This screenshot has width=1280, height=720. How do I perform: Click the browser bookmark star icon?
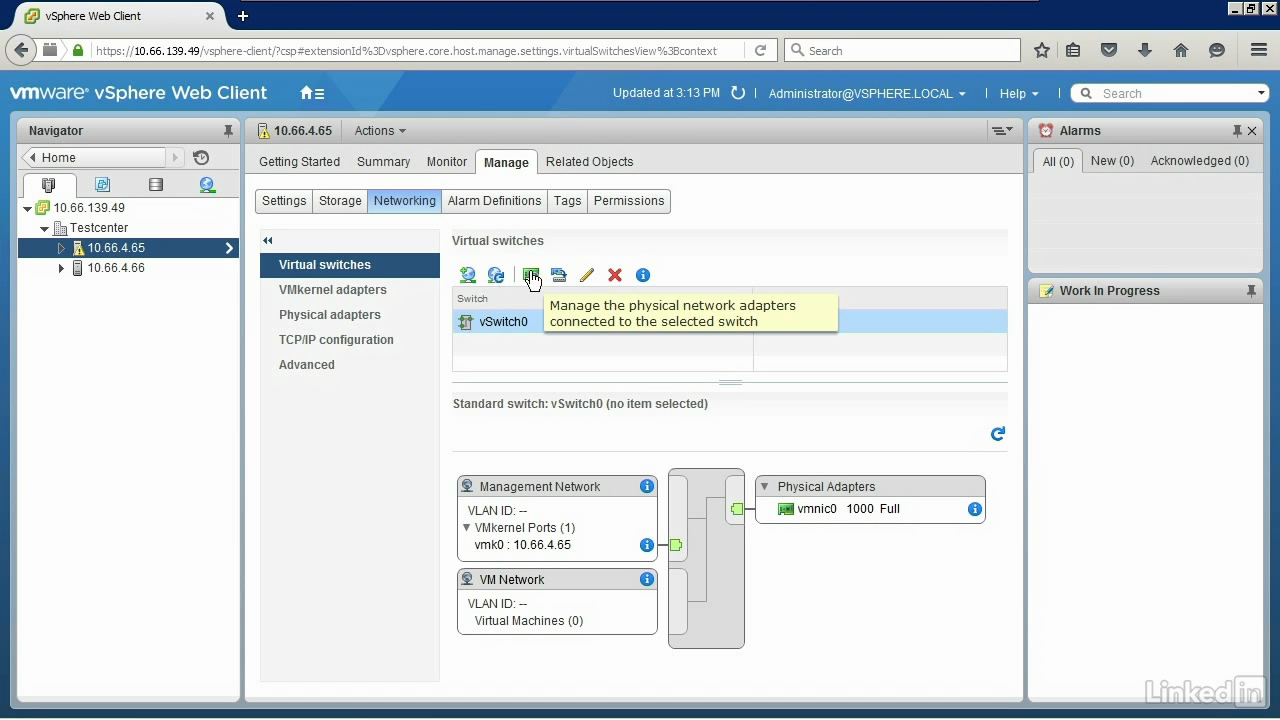pos(1042,50)
